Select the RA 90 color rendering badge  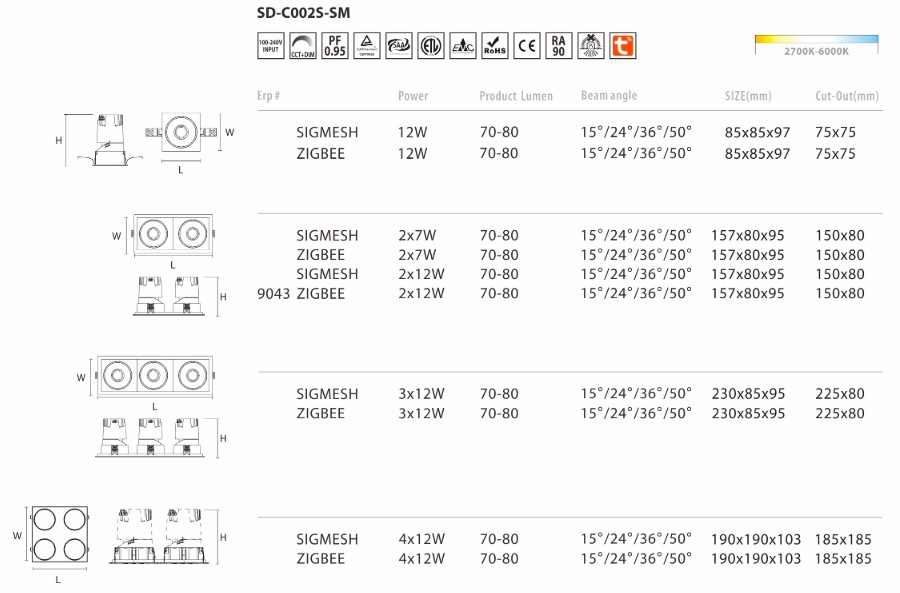(x=558, y=46)
